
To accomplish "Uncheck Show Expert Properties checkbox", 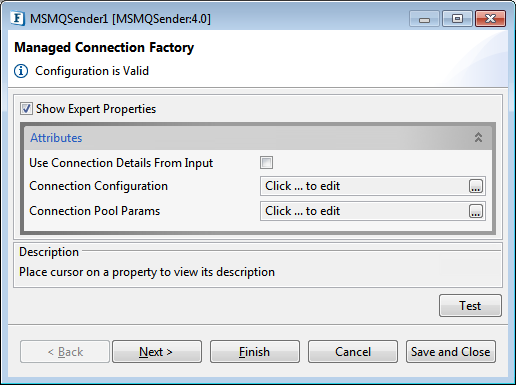I will (26, 109).
